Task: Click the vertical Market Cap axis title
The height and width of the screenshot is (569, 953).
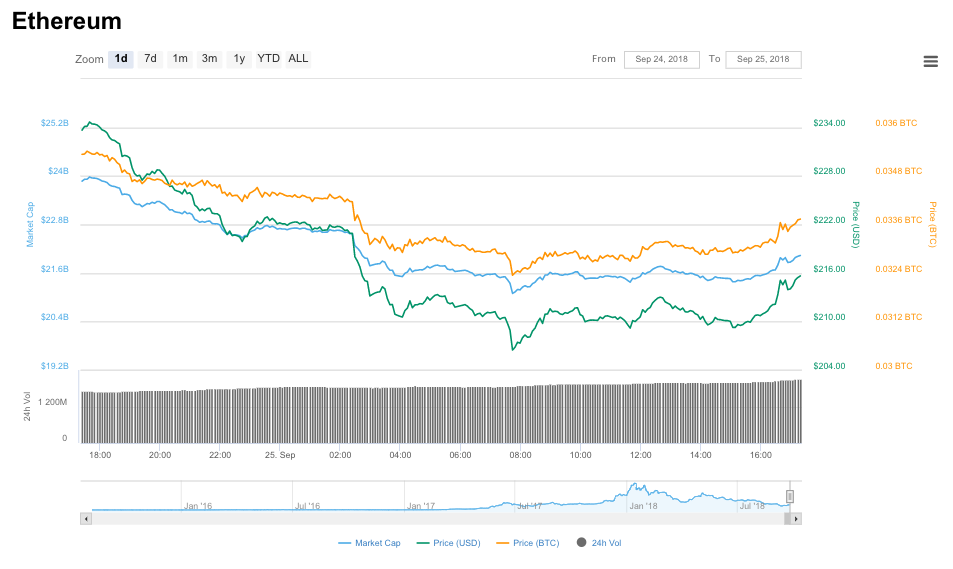Action: click(x=30, y=225)
